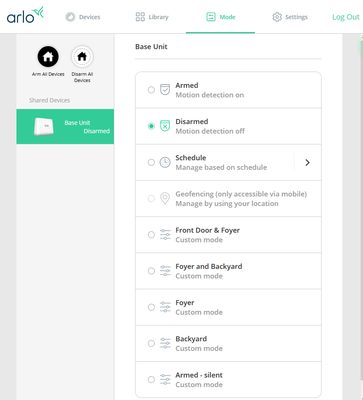Viewport: 363px width, 400px height.
Task: Select Front Door & Foyer radio button
Action: 151,235
